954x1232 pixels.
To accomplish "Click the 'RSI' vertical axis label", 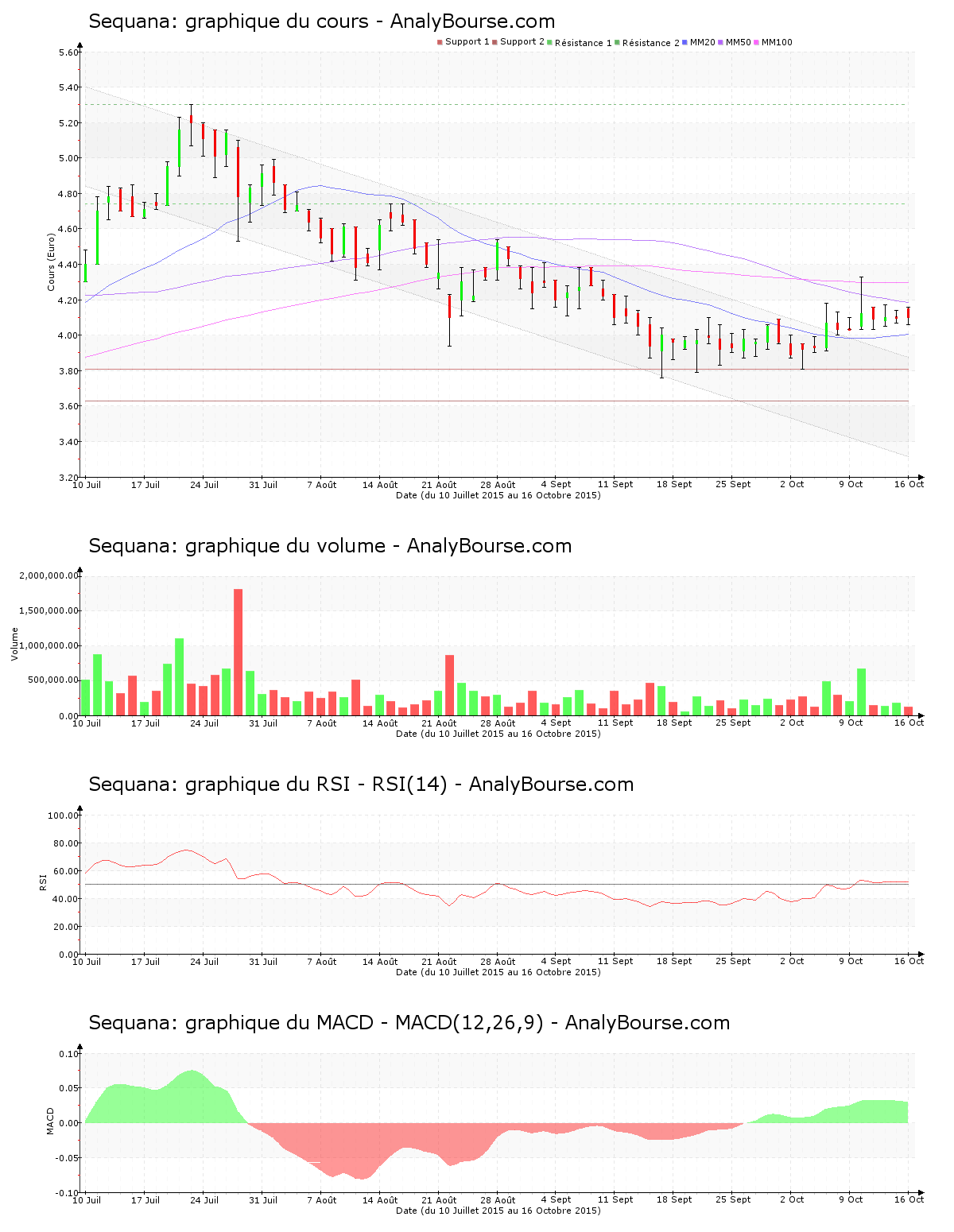I will [43, 881].
